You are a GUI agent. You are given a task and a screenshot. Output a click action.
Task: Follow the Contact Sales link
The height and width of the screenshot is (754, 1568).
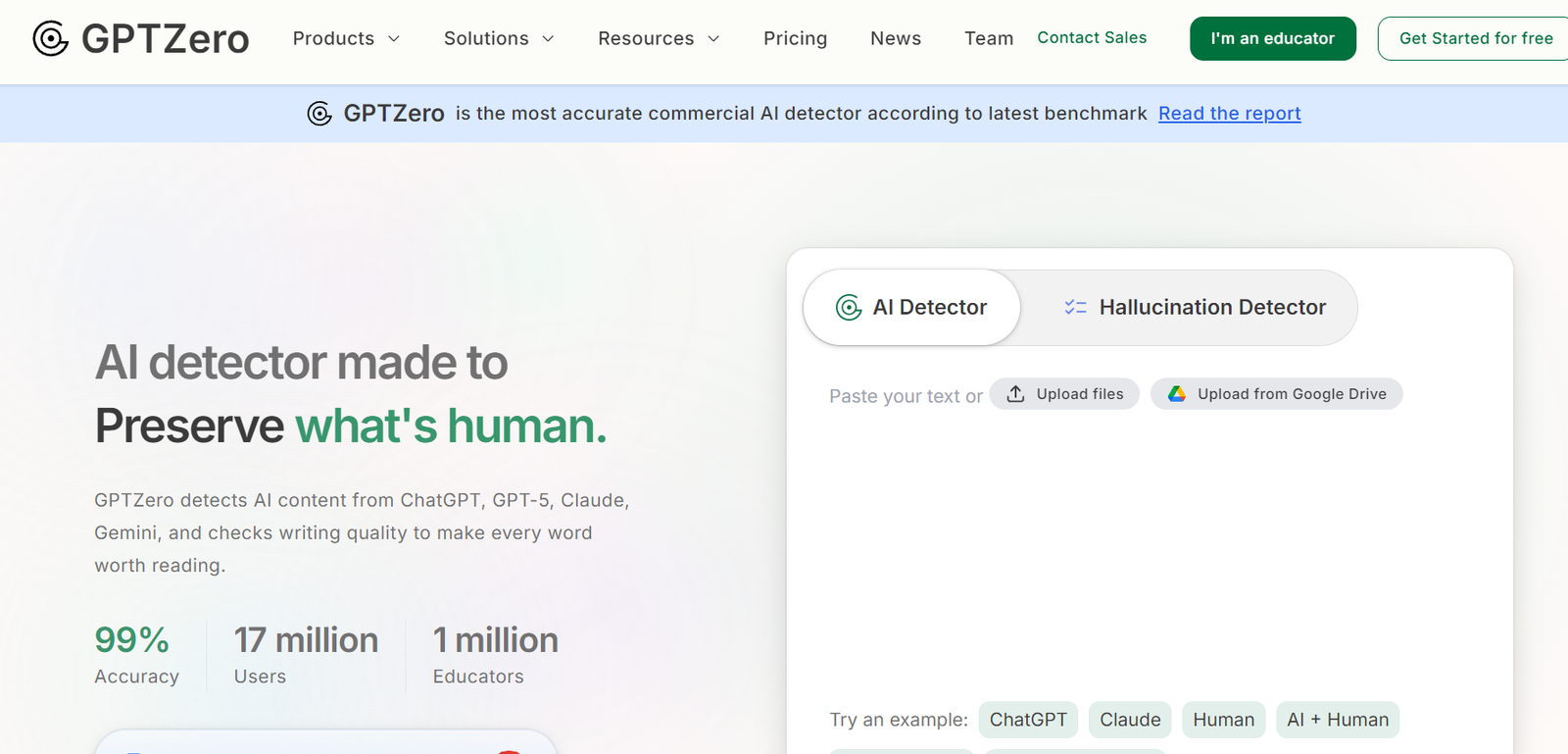tap(1092, 37)
